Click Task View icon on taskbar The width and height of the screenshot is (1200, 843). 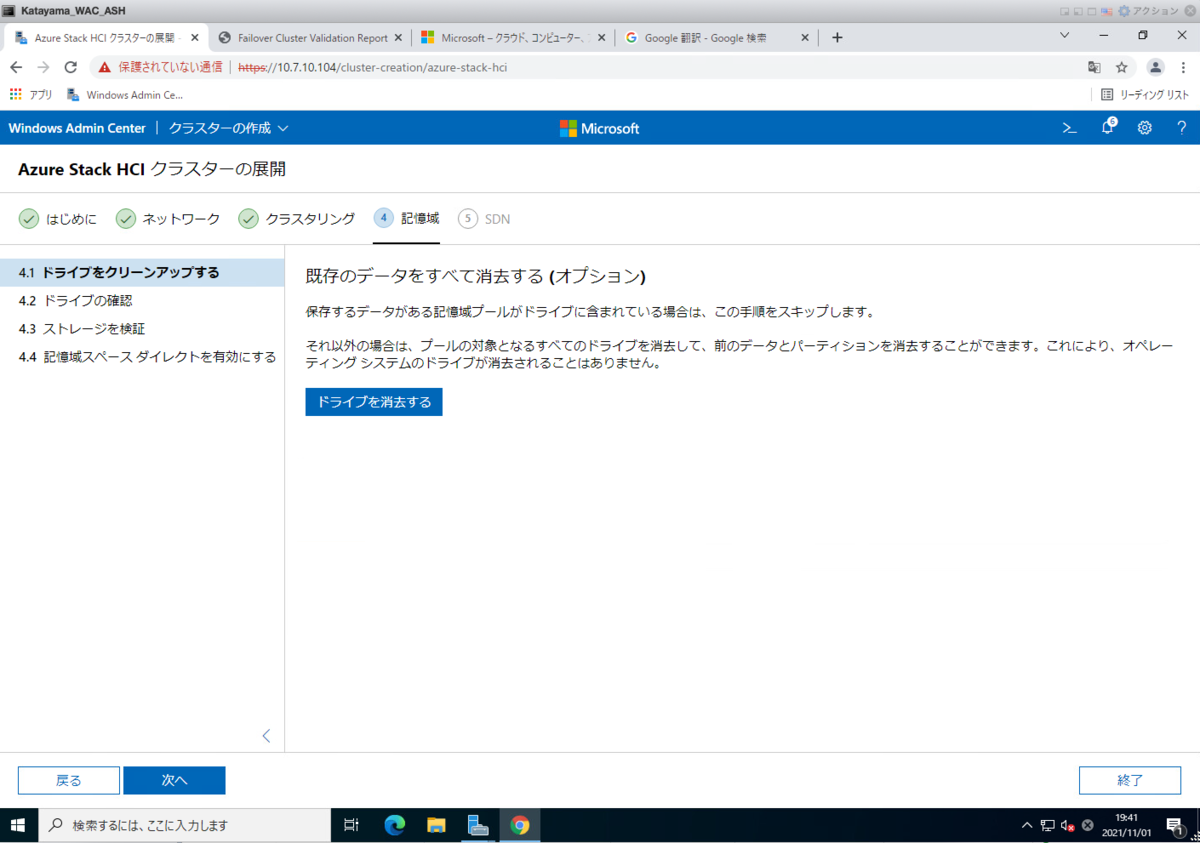pos(351,825)
